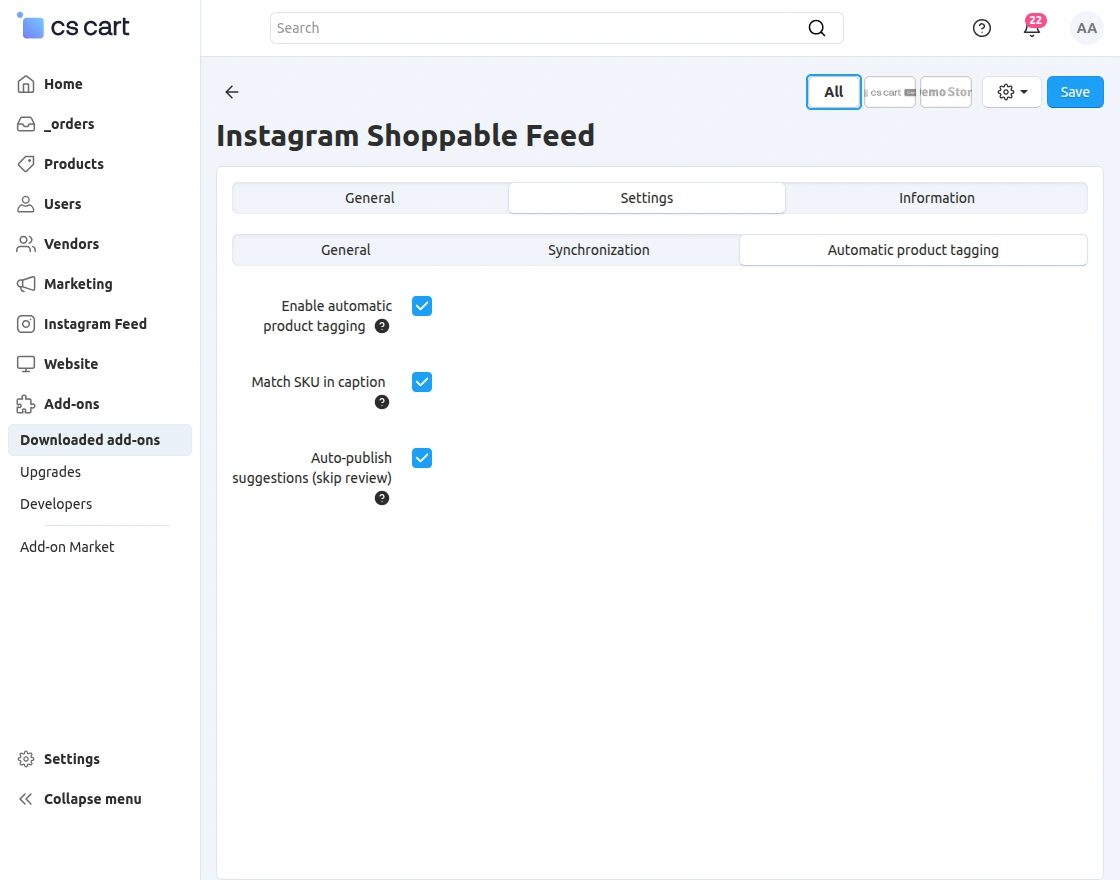1120x880 pixels.
Task: Click the Instagram Feed label in sidebar
Action: click(x=95, y=324)
